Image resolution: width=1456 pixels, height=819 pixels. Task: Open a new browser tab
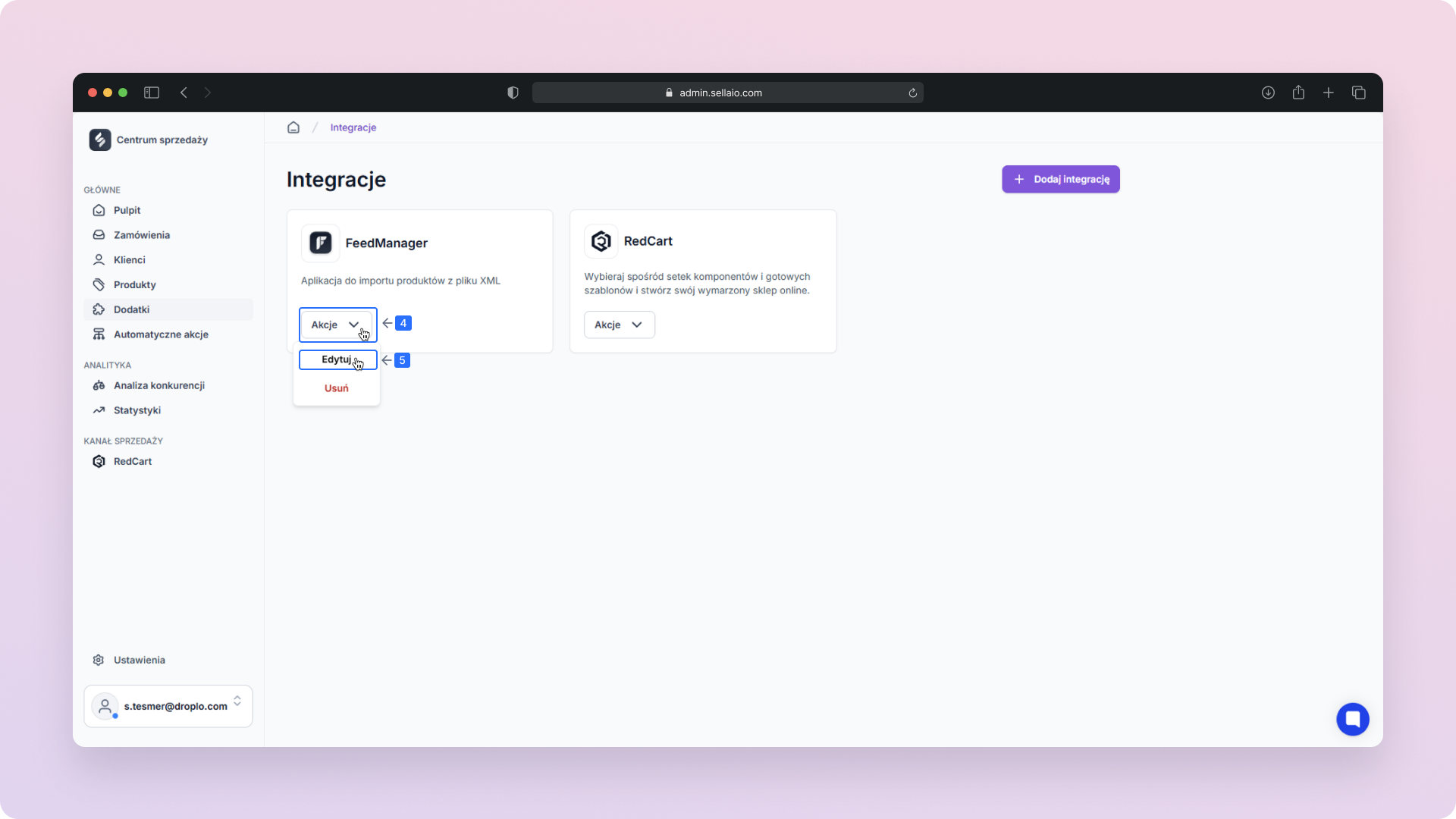coord(1329,93)
